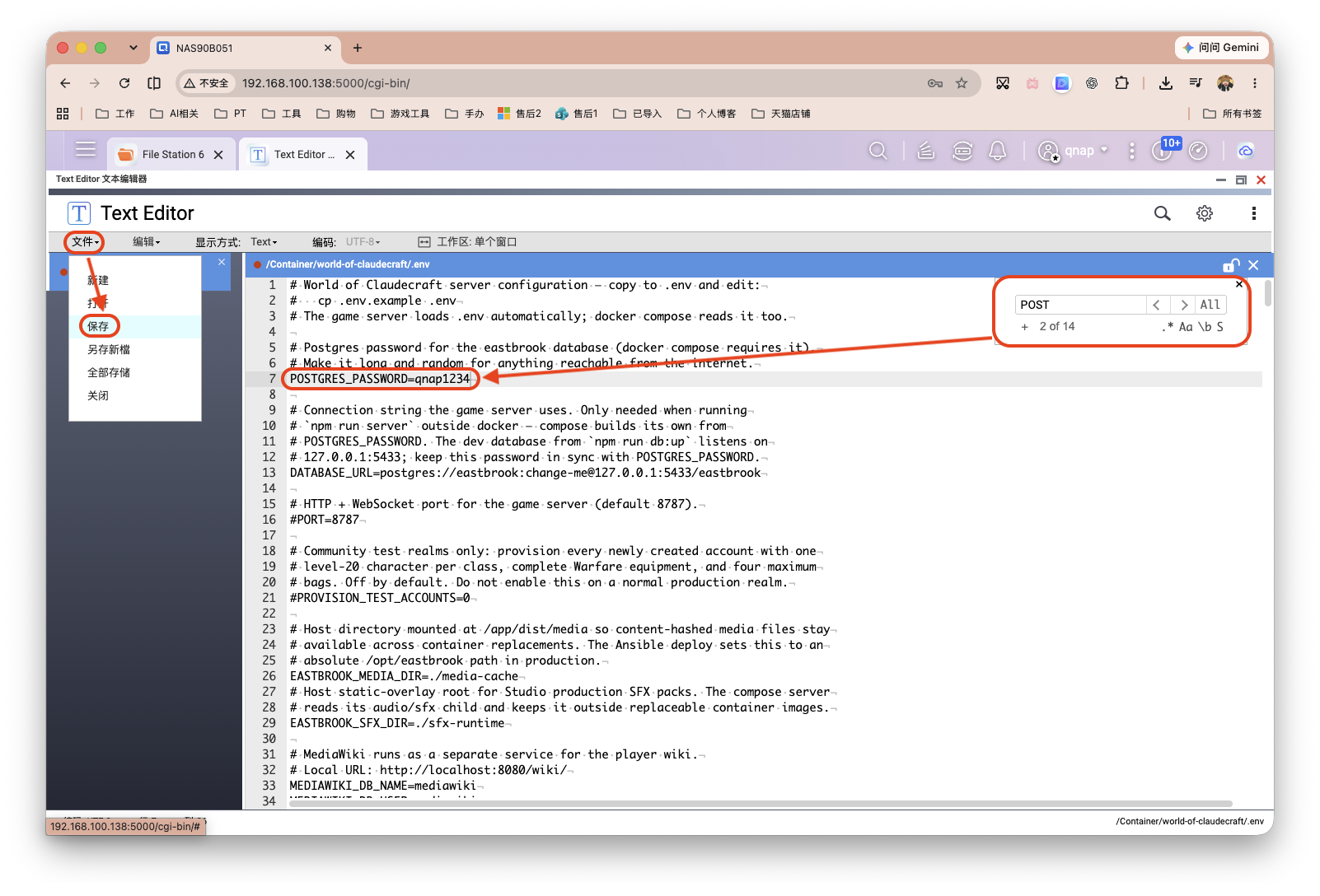The image size is (1320, 896).
Task: Open QTS search magnifier in the purple bar
Action: click(878, 151)
